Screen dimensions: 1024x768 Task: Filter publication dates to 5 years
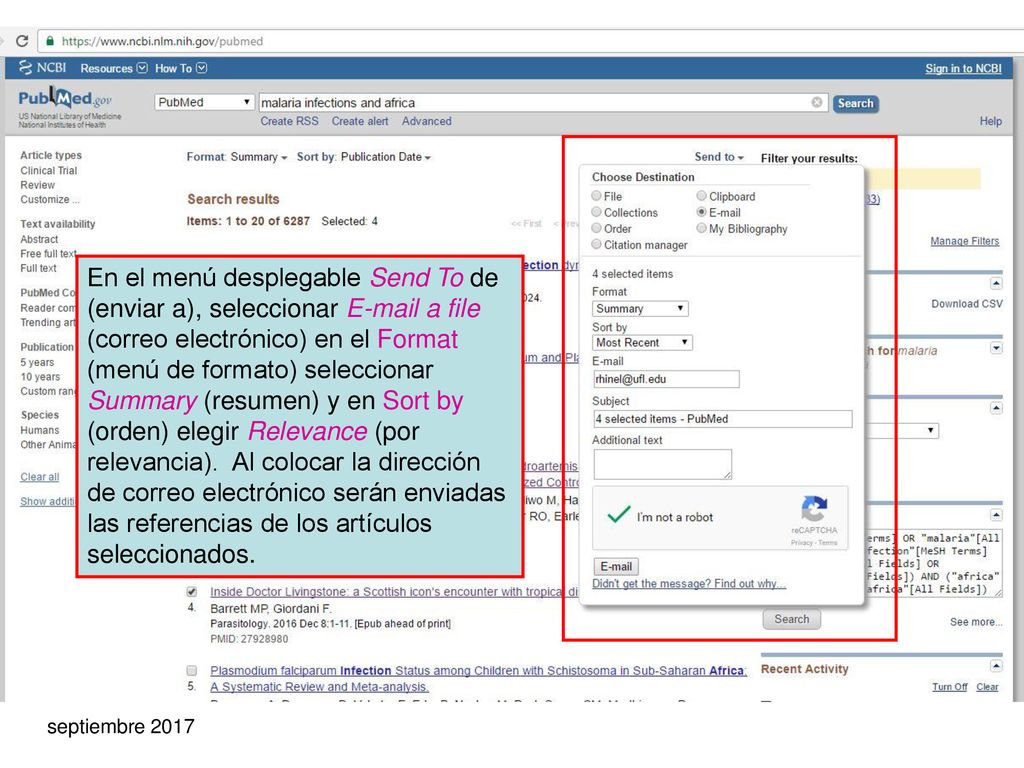point(37,362)
